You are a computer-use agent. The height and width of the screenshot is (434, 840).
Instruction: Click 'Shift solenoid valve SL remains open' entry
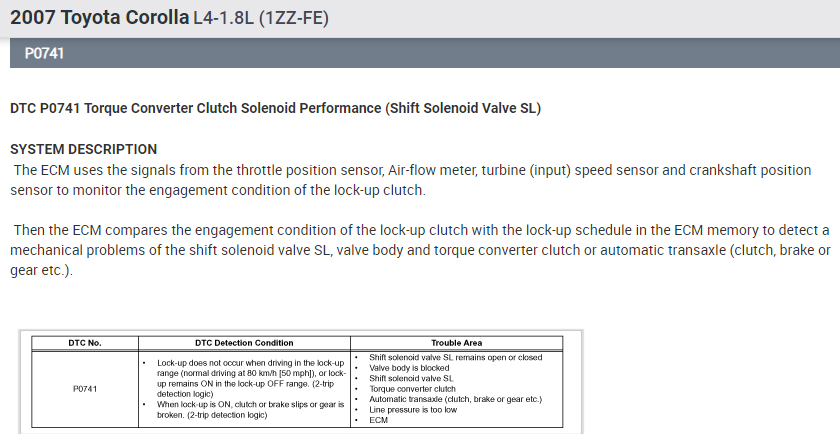click(455, 357)
